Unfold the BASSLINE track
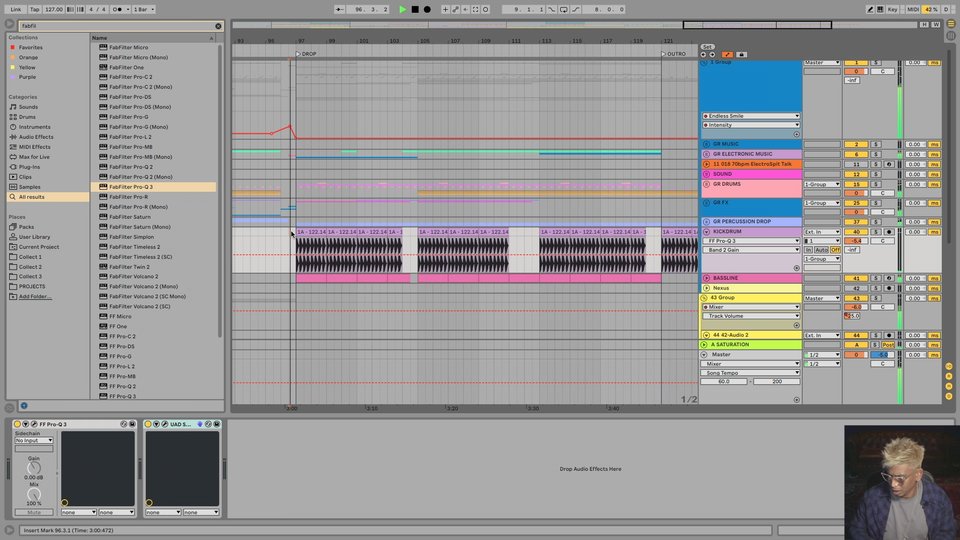 pyautogui.click(x=706, y=278)
